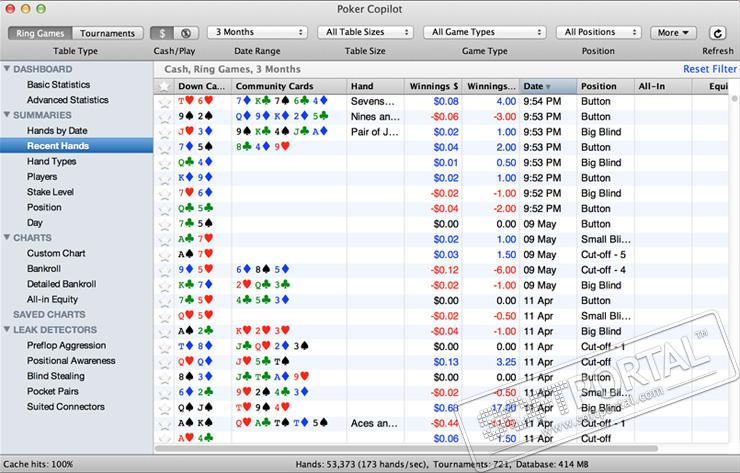Open the Position summary in sidebar

44,207
